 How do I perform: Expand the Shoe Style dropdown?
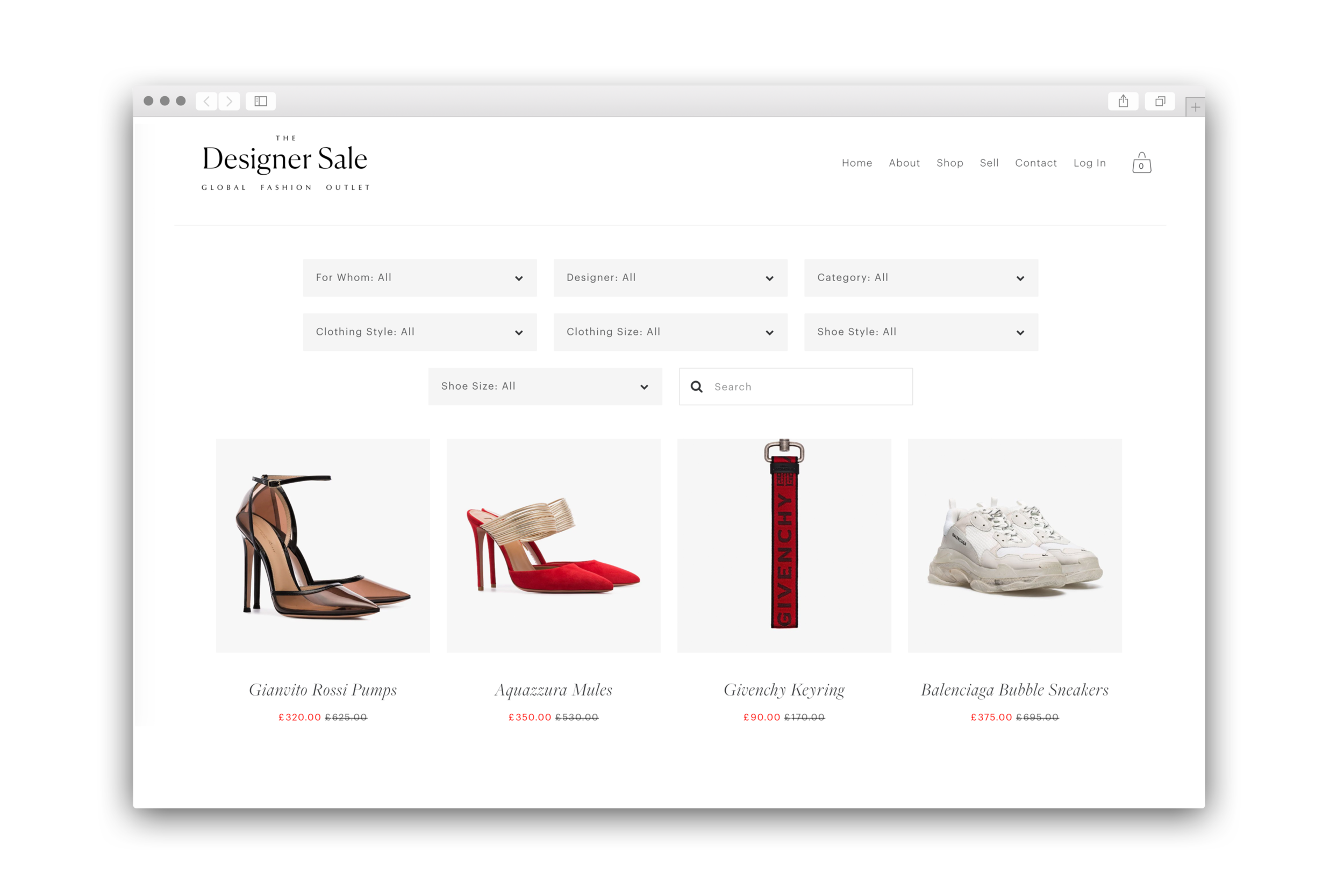(921, 332)
